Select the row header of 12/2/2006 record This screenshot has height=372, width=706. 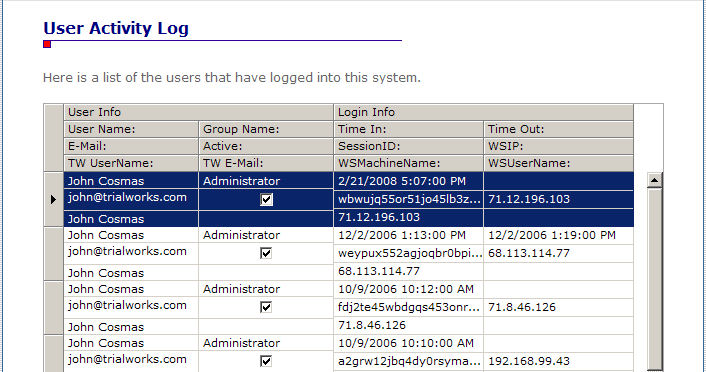pyautogui.click(x=54, y=254)
